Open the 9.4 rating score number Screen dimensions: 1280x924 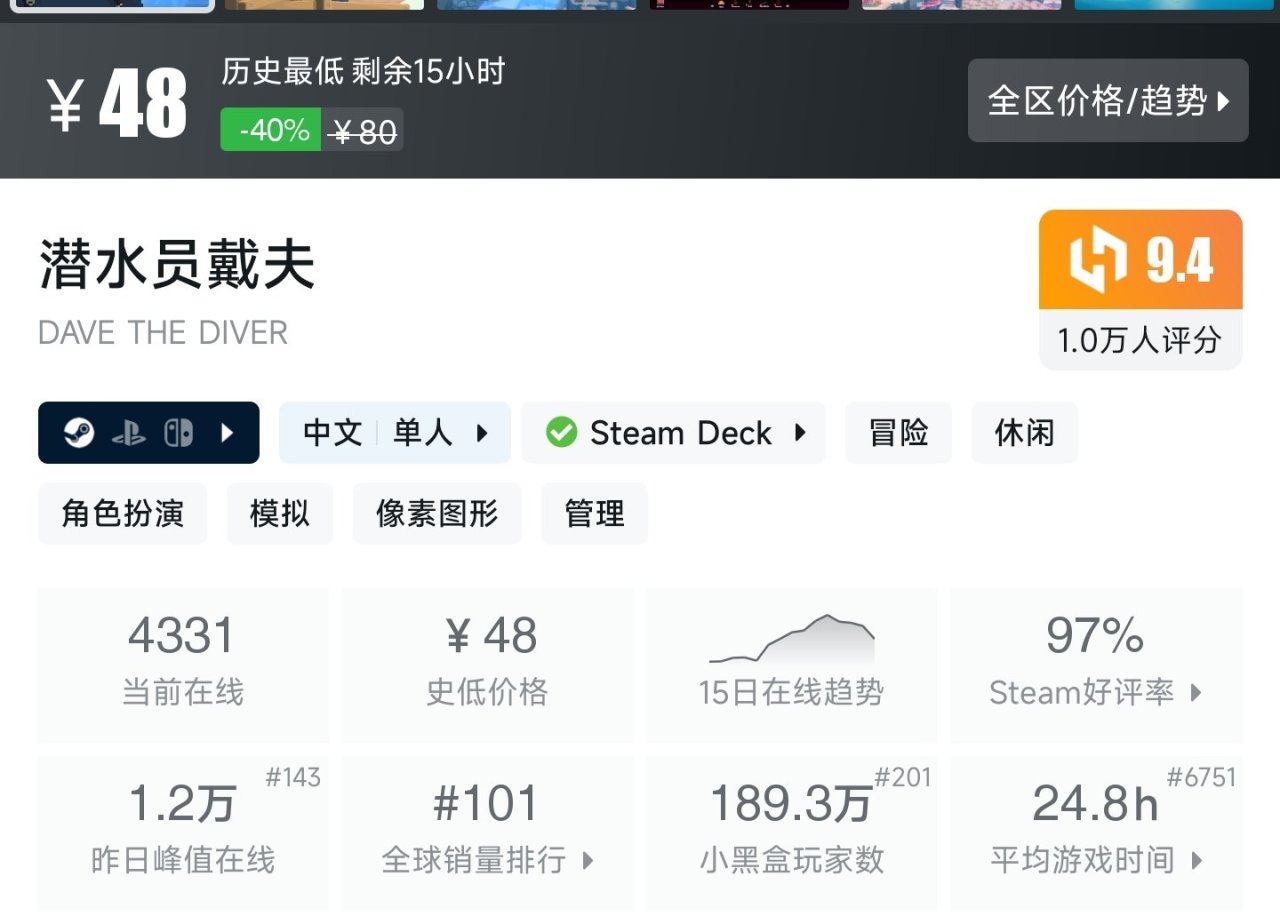pos(1179,261)
